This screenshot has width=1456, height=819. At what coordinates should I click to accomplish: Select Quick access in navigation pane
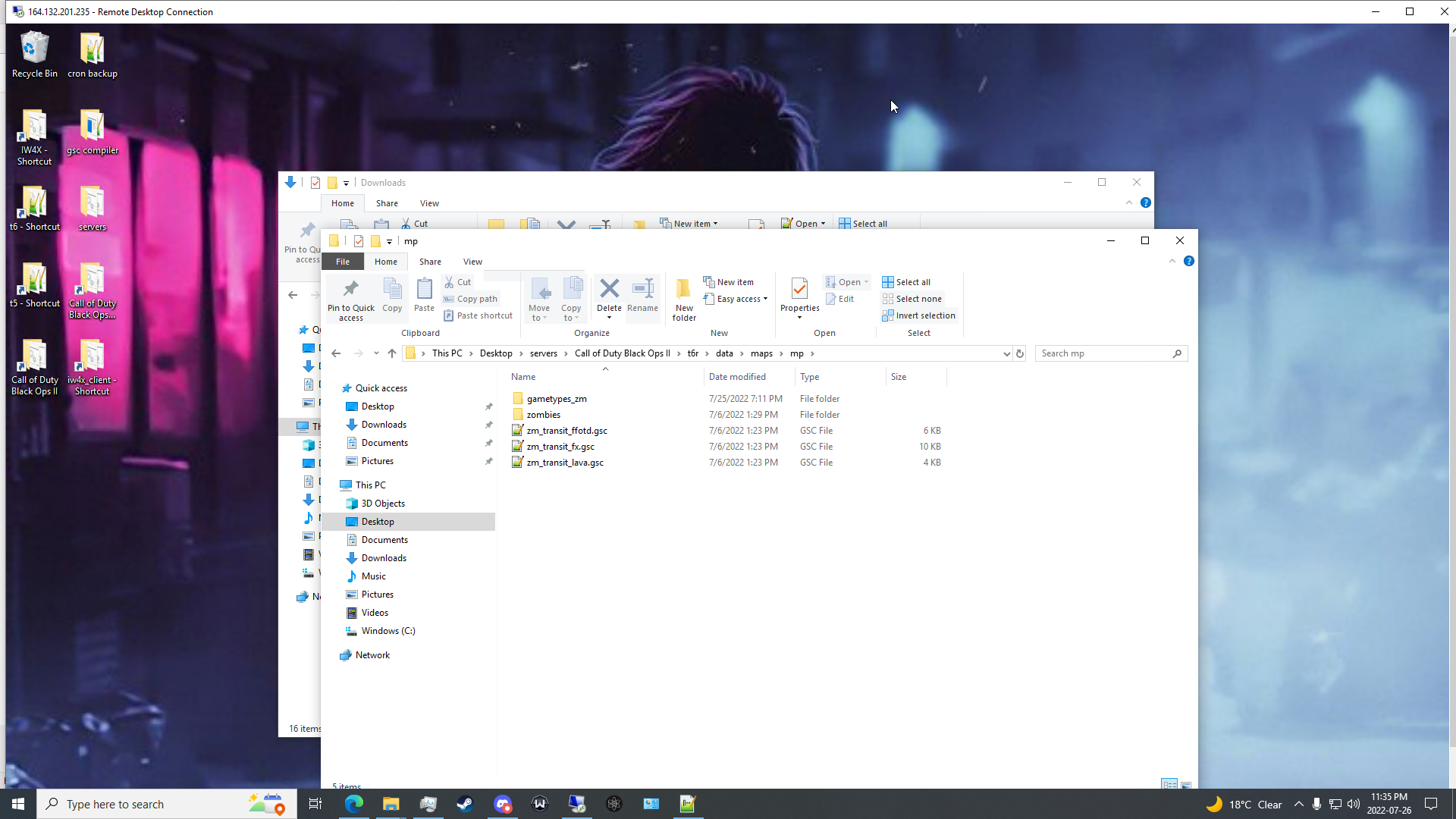381,388
